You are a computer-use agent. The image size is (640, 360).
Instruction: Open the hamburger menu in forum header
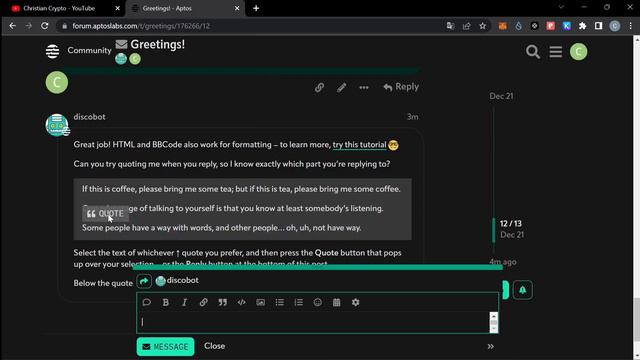pos(556,52)
